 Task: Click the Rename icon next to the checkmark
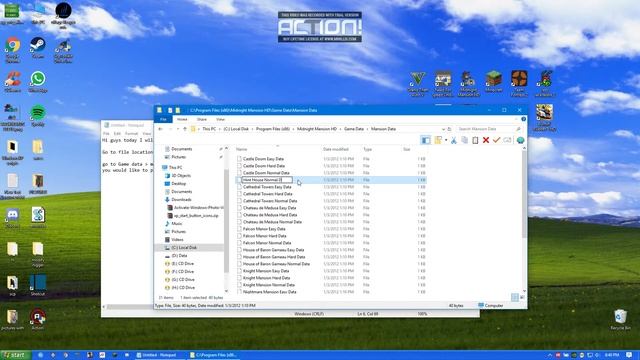[507, 140]
